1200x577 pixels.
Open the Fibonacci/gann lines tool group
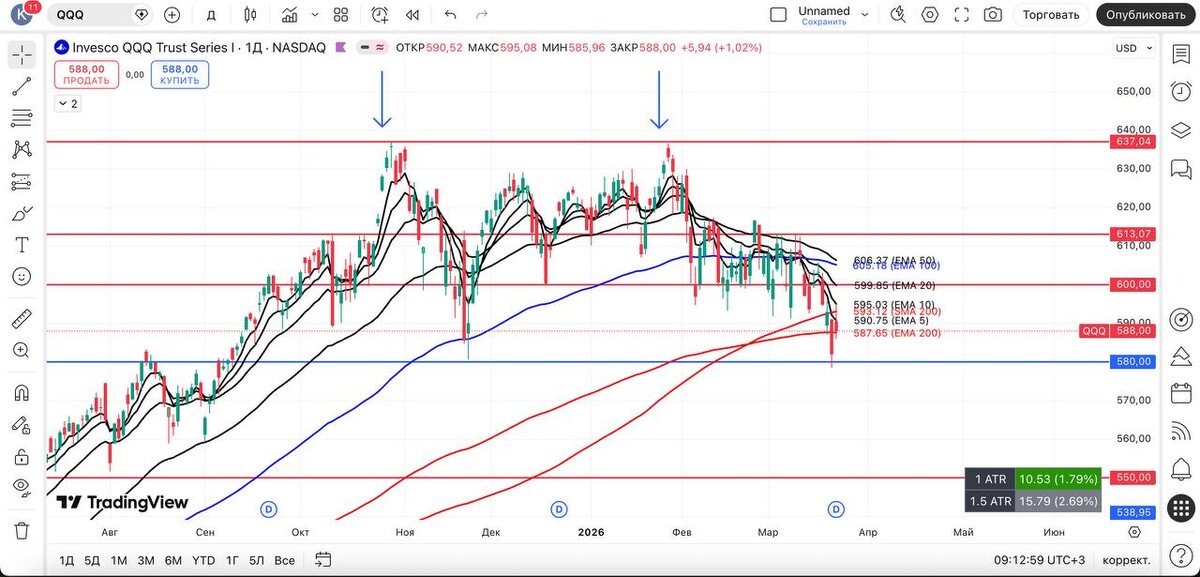pyautogui.click(x=21, y=118)
